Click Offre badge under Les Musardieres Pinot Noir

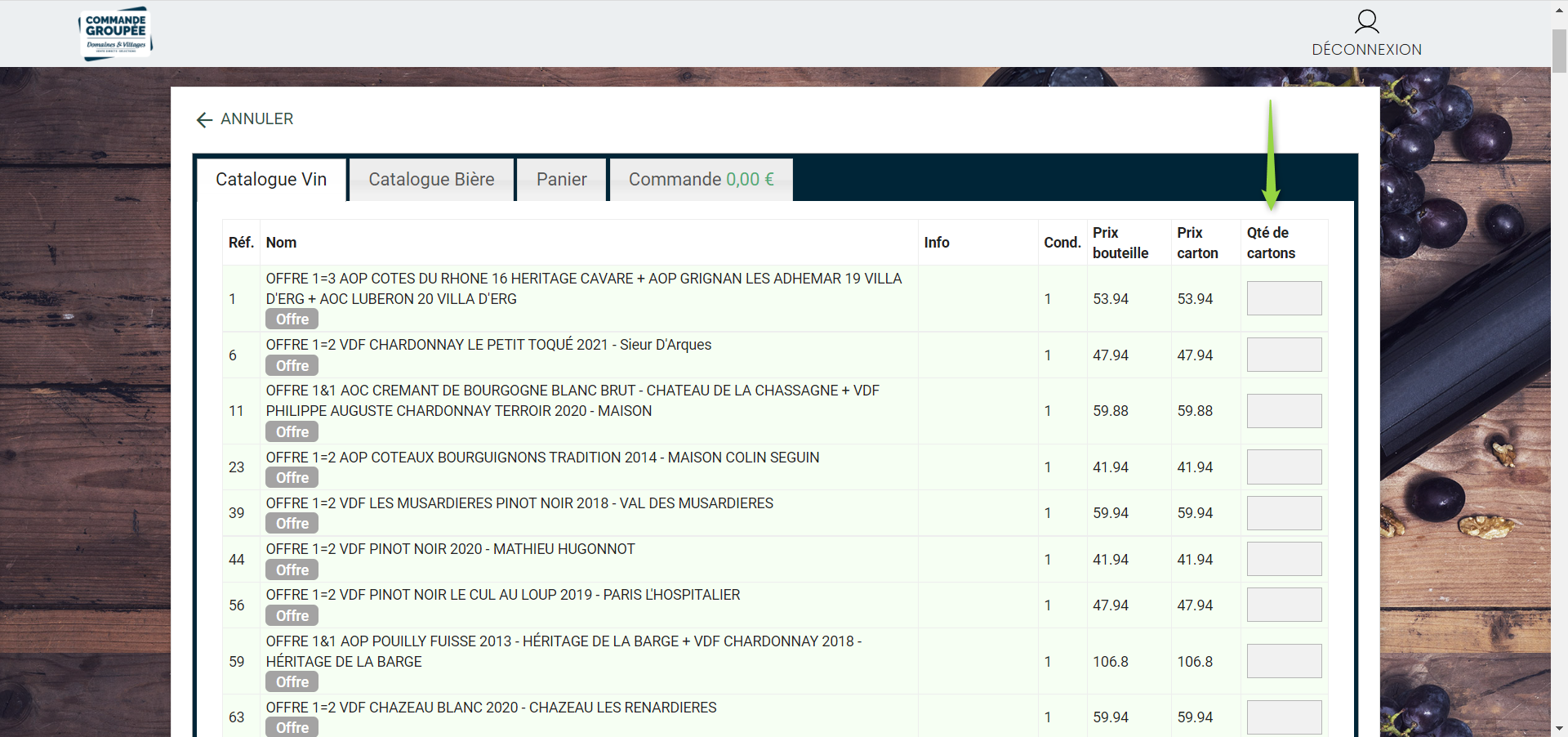(292, 524)
